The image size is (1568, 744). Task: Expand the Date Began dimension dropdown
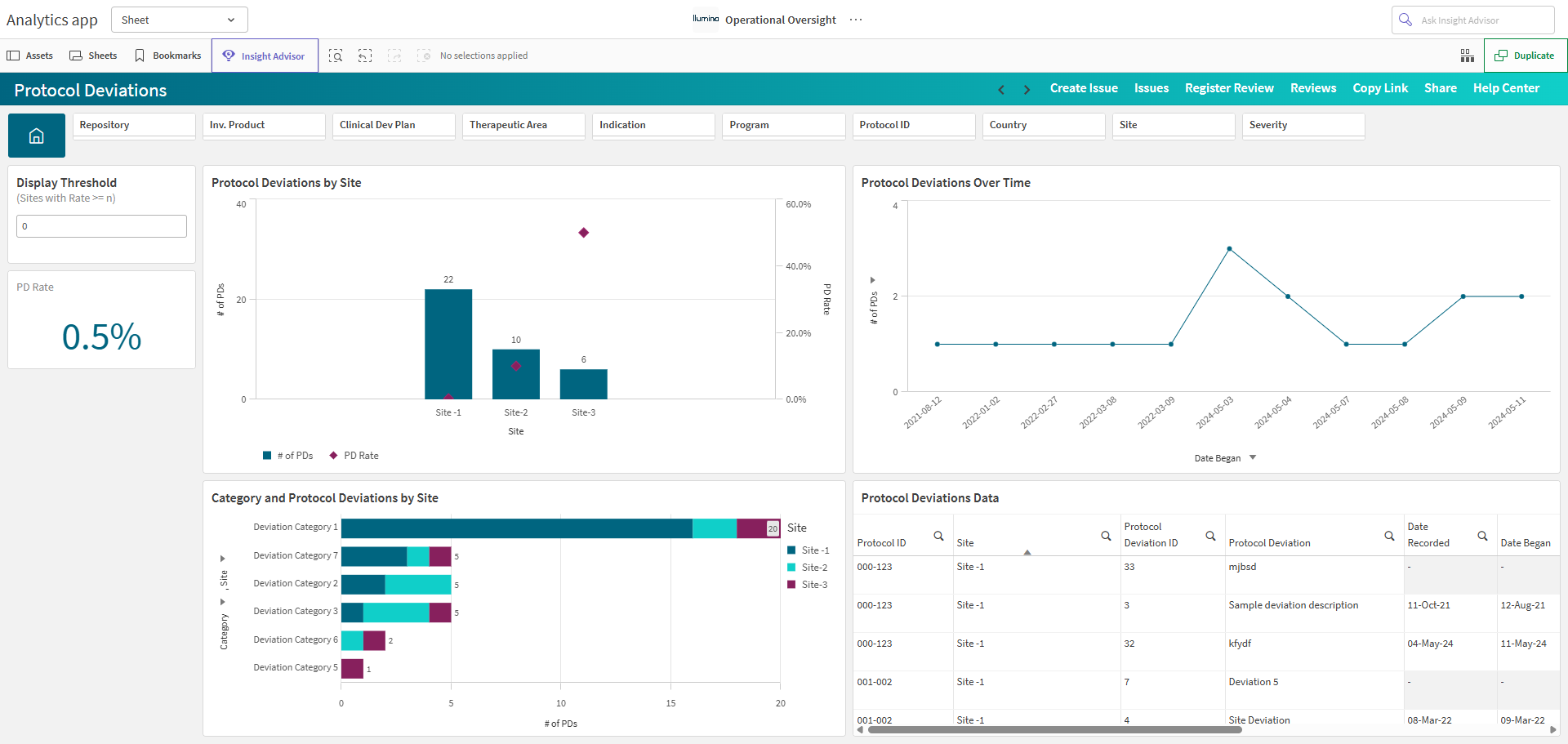pos(1253,458)
